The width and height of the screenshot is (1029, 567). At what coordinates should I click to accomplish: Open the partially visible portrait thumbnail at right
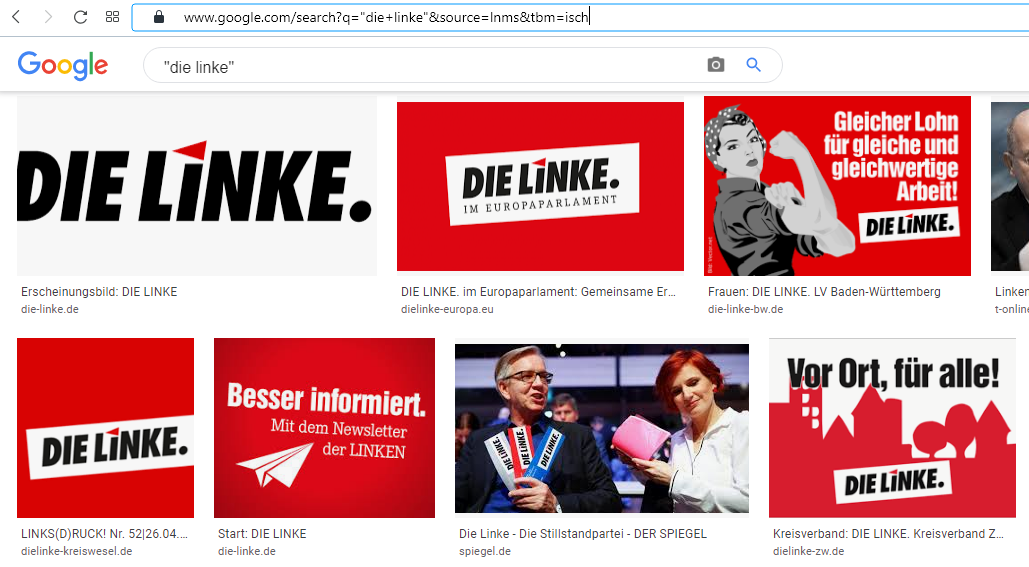[x=1010, y=186]
